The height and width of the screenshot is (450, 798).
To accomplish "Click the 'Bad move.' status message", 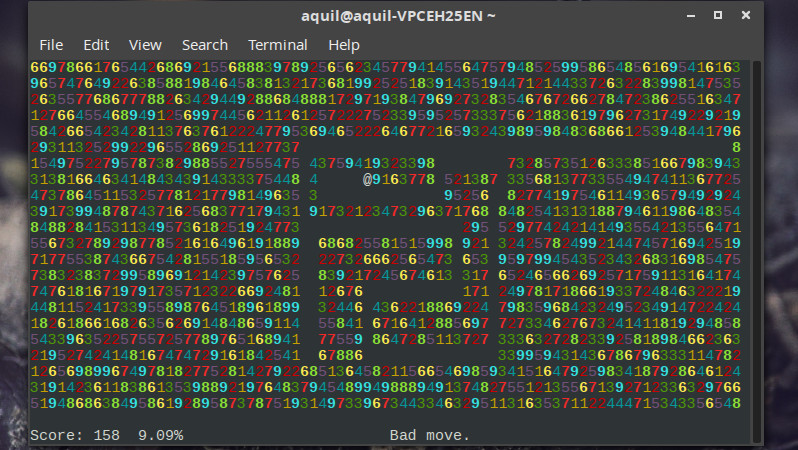I will 429,435.
